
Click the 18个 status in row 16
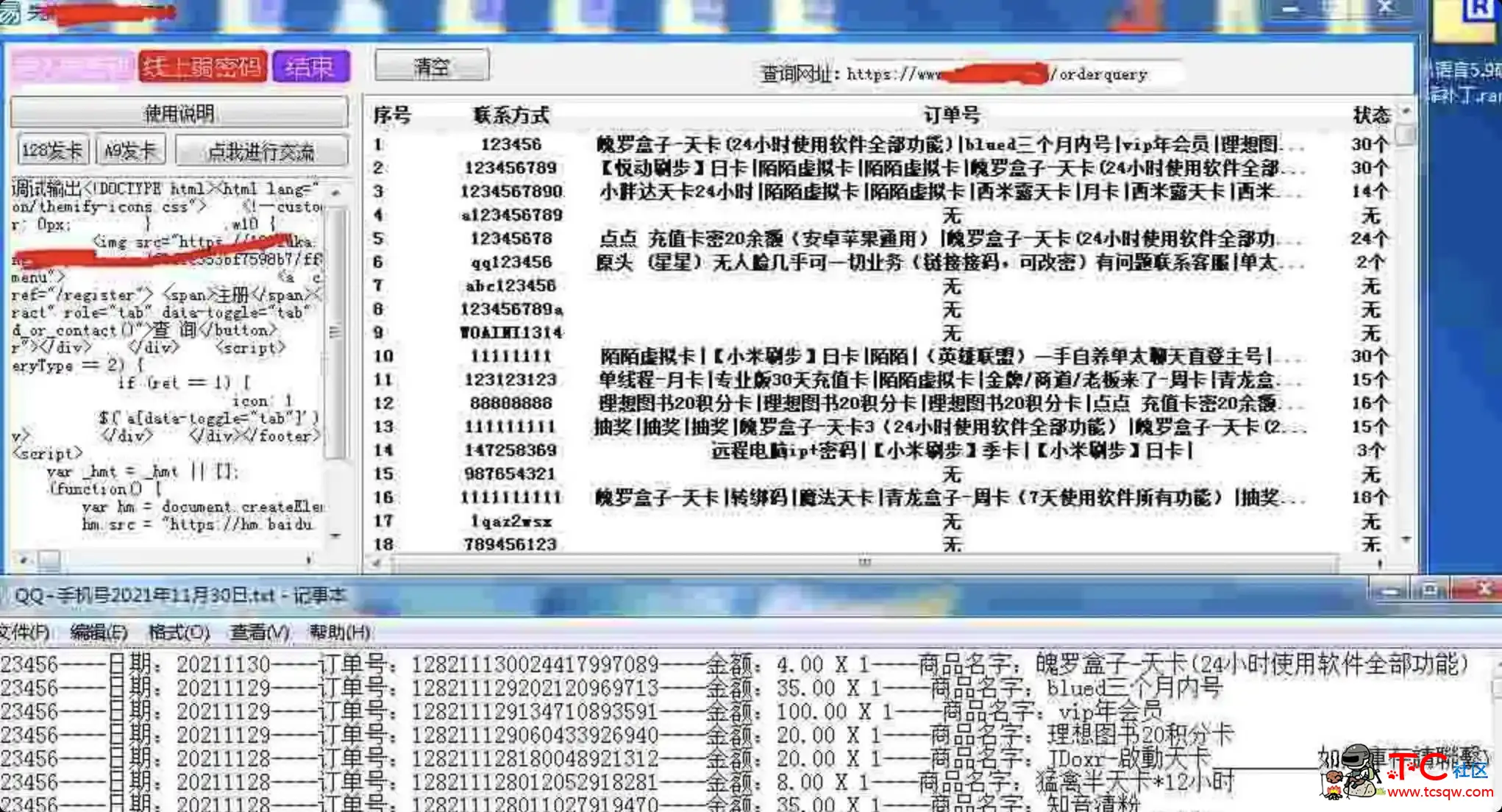[x=1370, y=497]
